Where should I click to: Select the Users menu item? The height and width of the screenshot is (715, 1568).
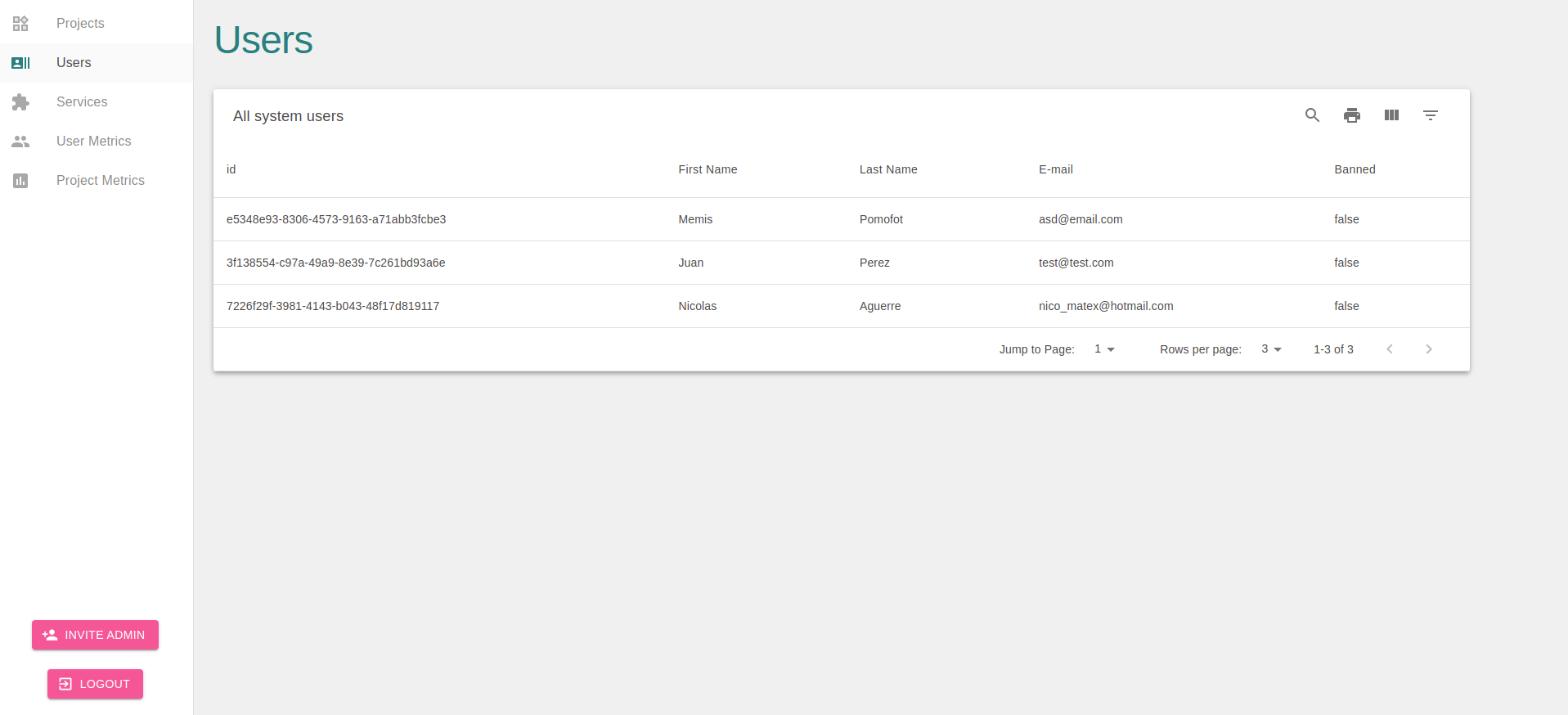pos(97,63)
